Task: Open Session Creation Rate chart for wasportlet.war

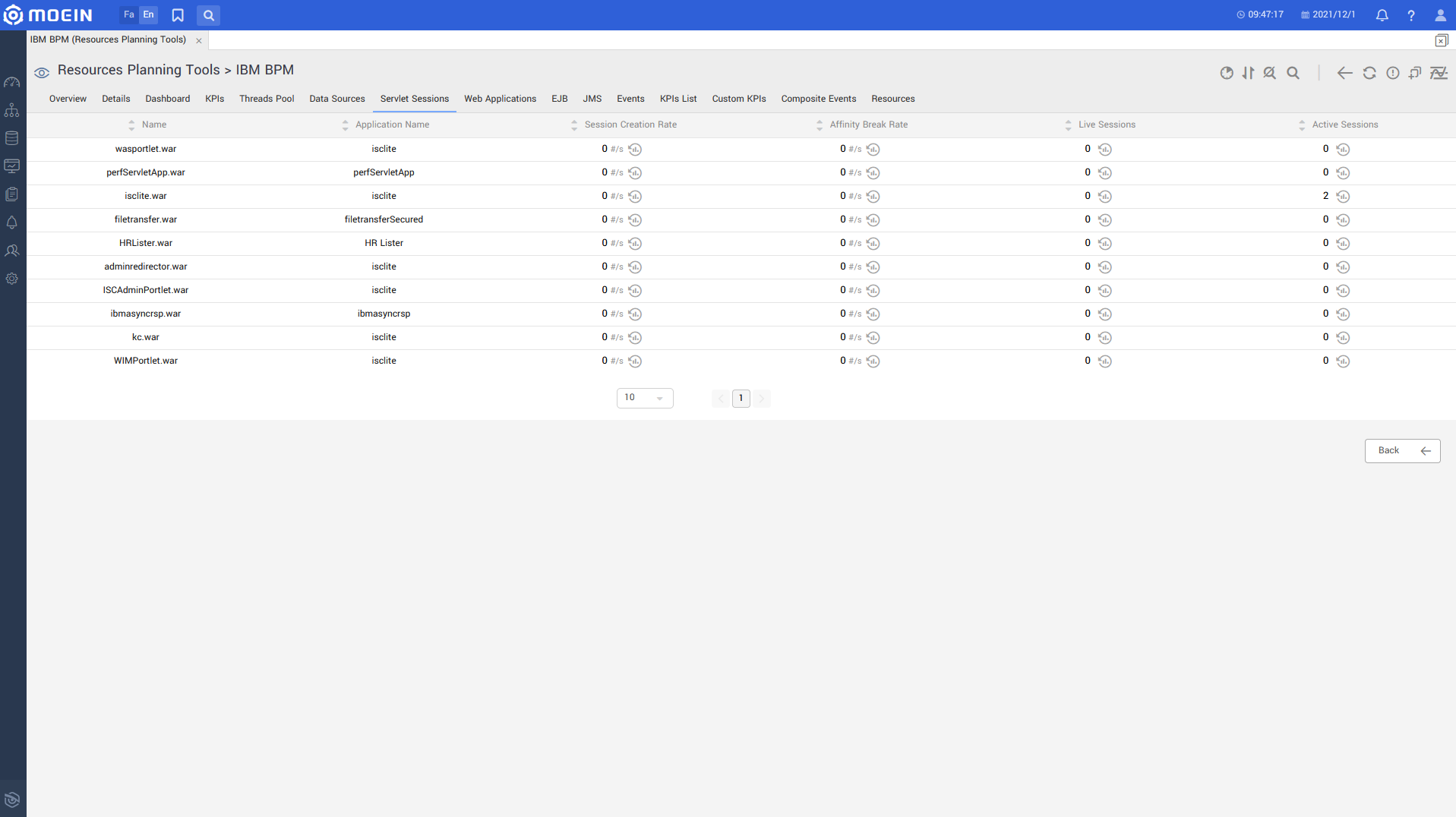Action: 635,150
